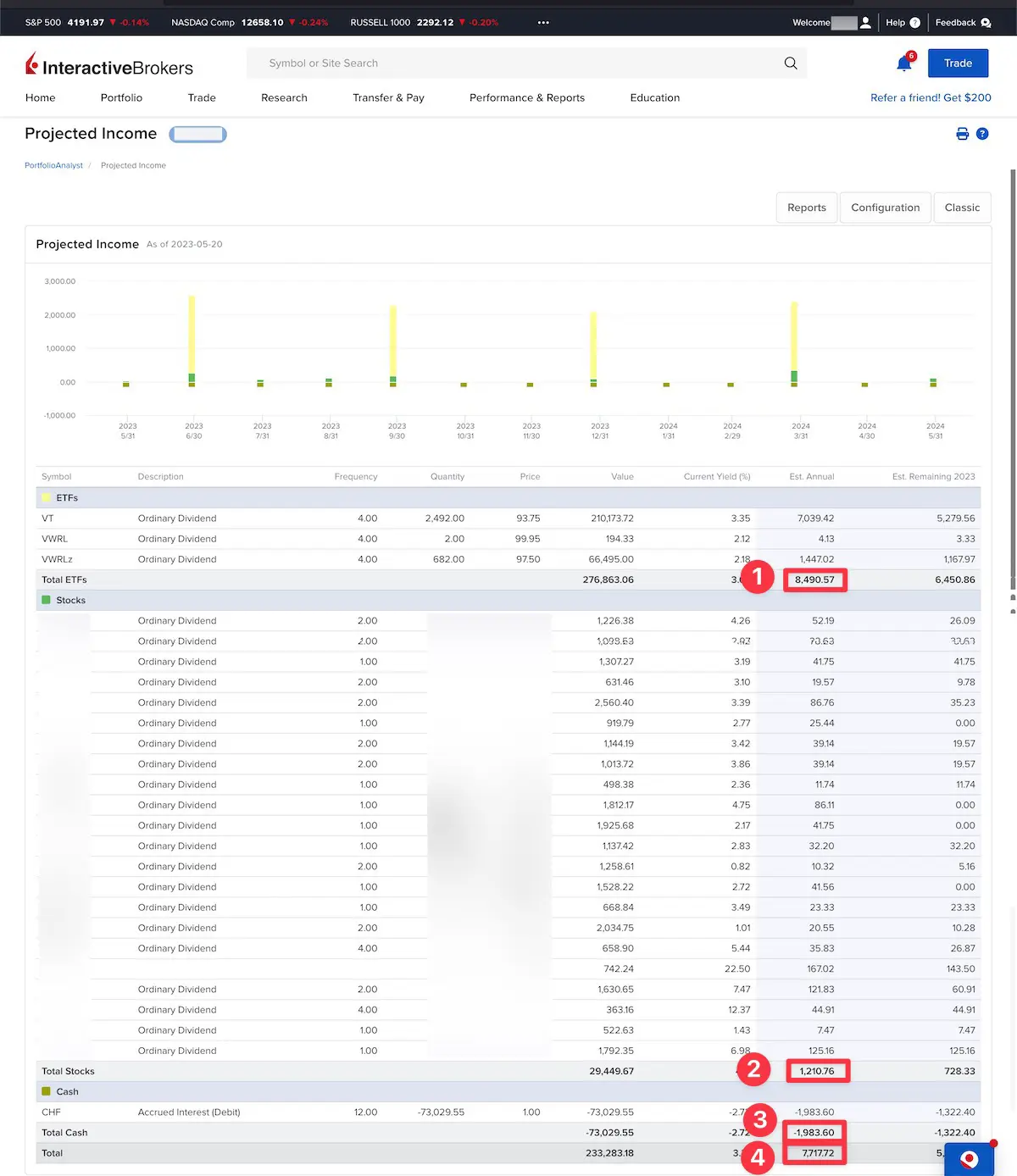
Task: Switch to the Classic view
Action: (962, 208)
